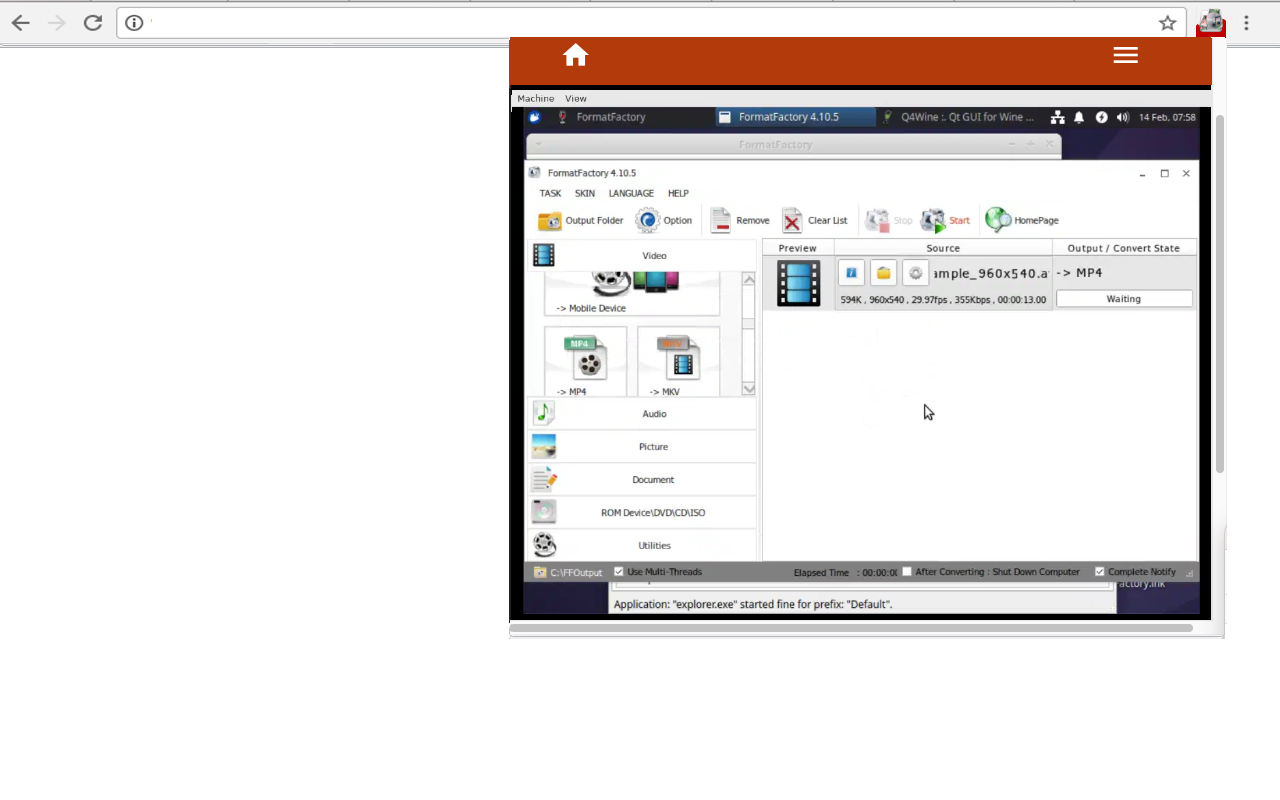Start the conversion with the Start icon

[946, 220]
